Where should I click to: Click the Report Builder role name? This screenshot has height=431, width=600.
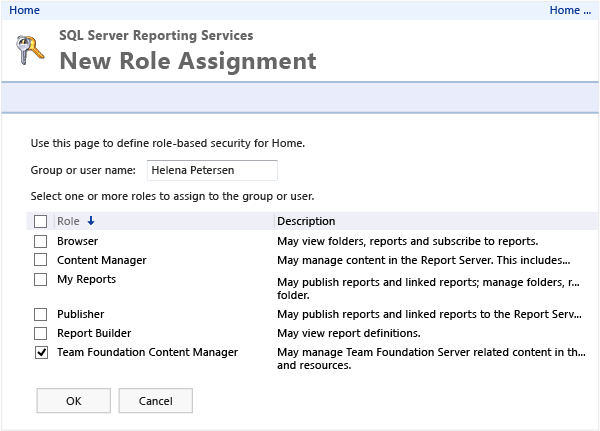coord(94,333)
